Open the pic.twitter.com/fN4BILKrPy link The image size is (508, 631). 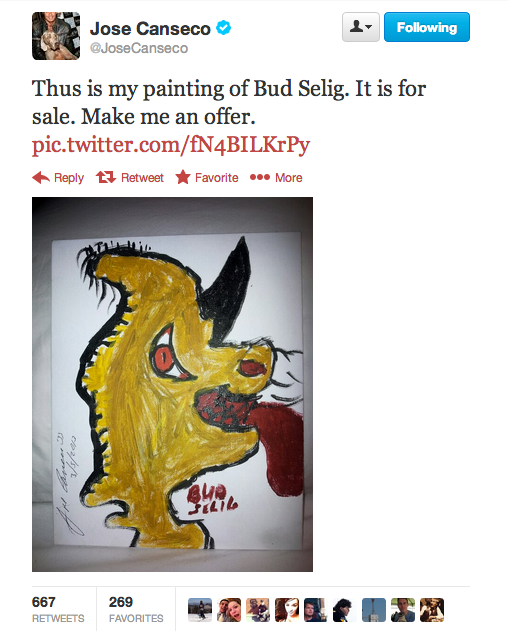171,144
